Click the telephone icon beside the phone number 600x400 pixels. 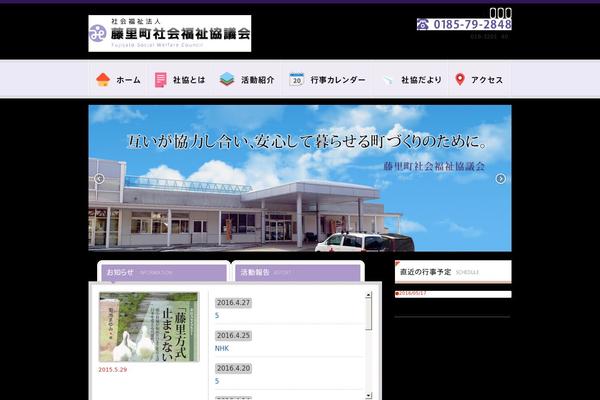pos(423,24)
